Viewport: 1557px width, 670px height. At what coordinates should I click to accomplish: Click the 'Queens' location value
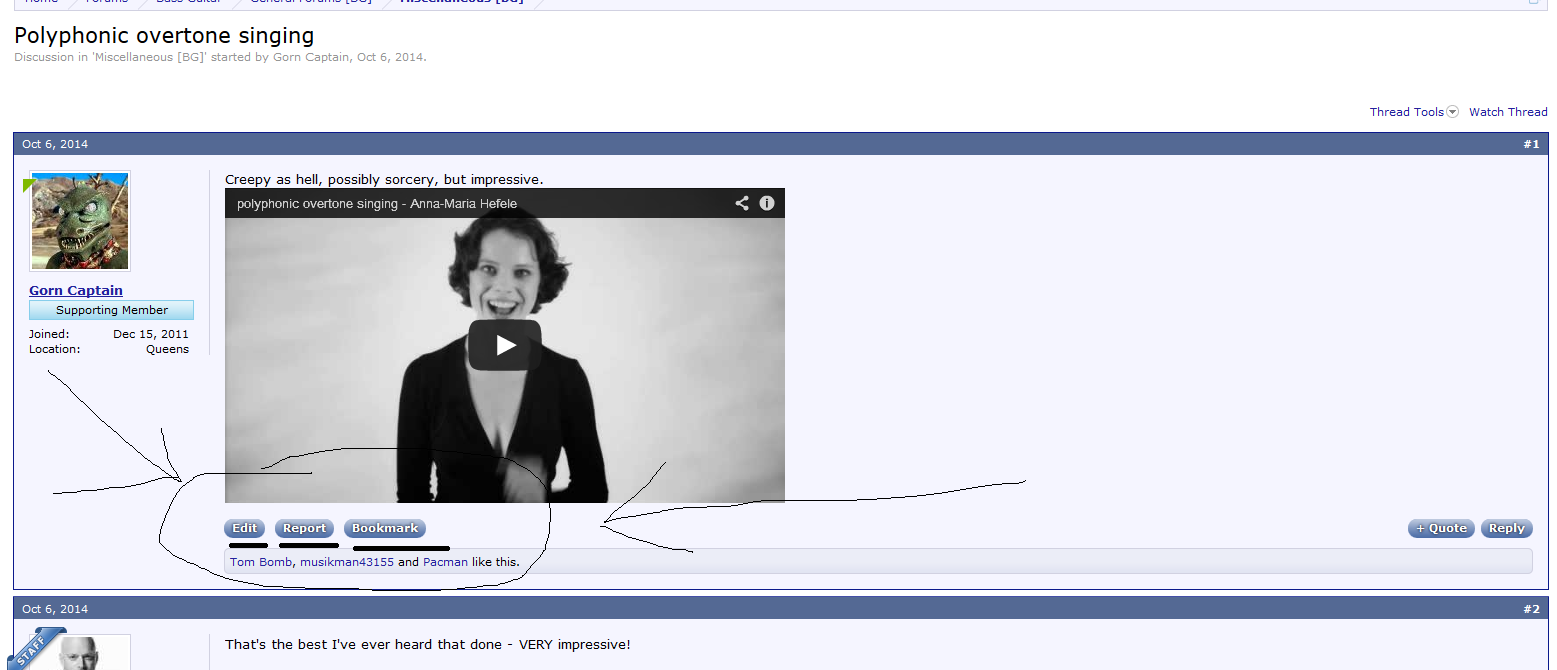pos(167,349)
